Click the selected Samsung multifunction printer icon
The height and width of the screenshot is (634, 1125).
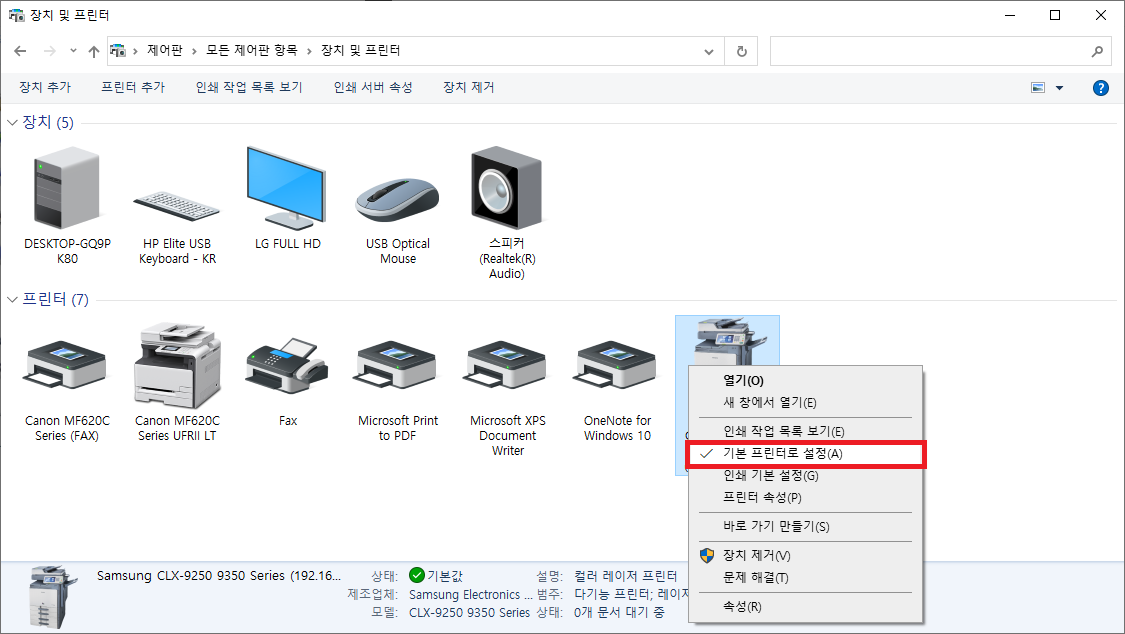[728, 341]
